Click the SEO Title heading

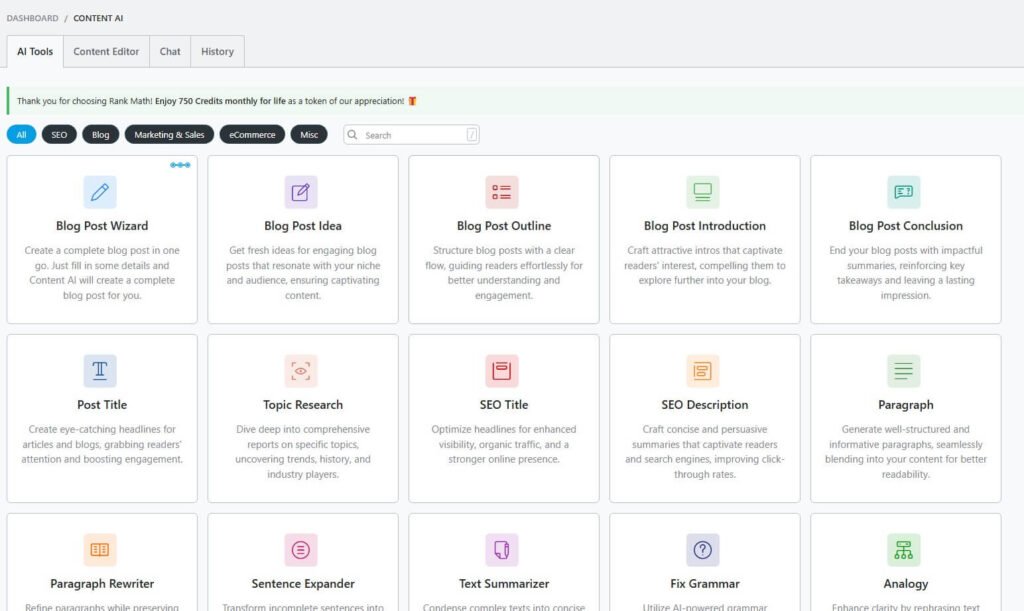pos(504,405)
